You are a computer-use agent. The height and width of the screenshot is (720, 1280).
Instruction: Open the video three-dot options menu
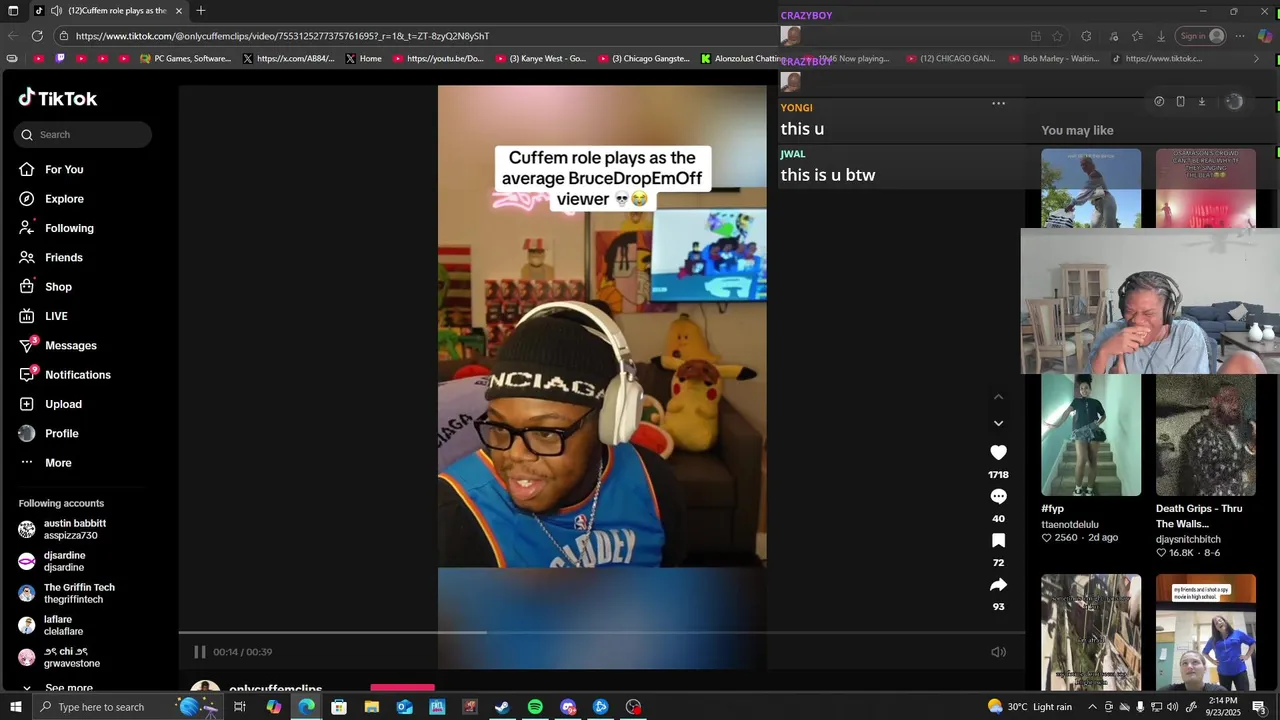998,103
